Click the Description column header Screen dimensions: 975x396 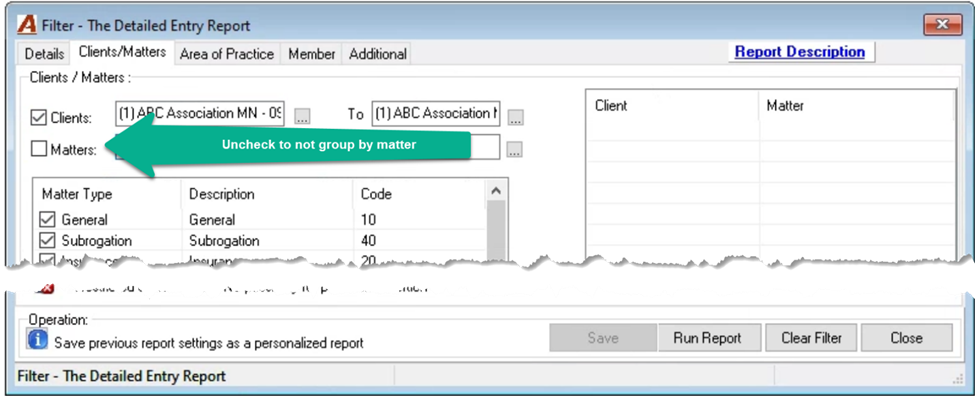[x=267, y=194]
